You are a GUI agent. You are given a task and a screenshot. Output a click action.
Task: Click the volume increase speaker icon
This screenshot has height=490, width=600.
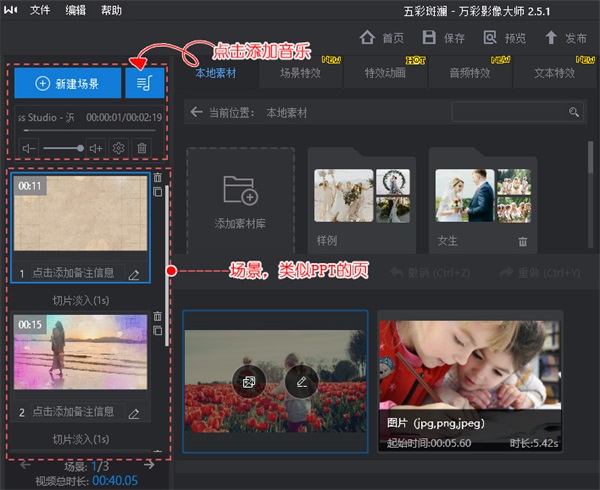96,148
